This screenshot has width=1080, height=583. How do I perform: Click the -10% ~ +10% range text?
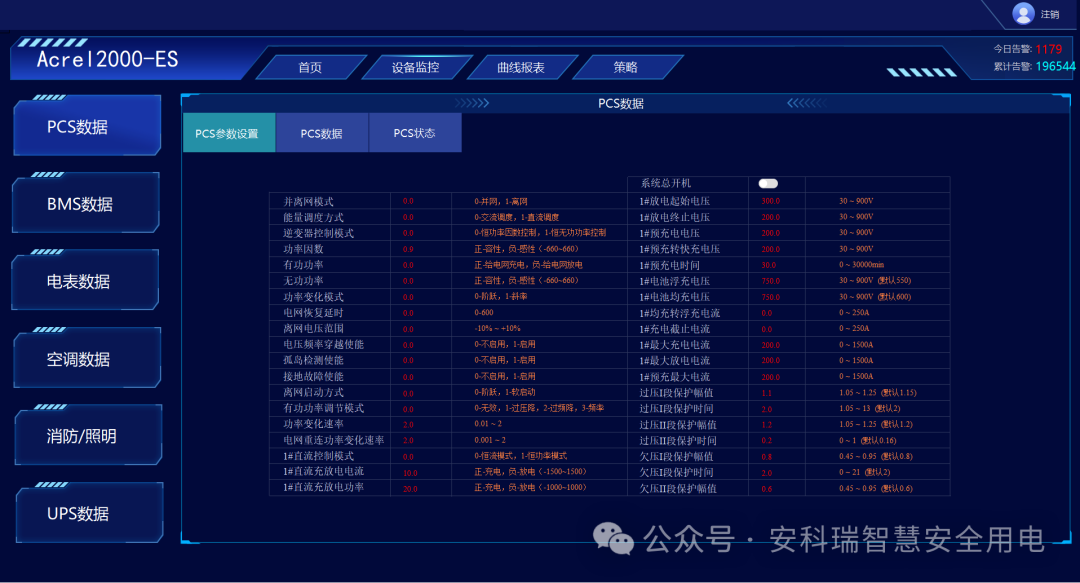tap(497, 329)
